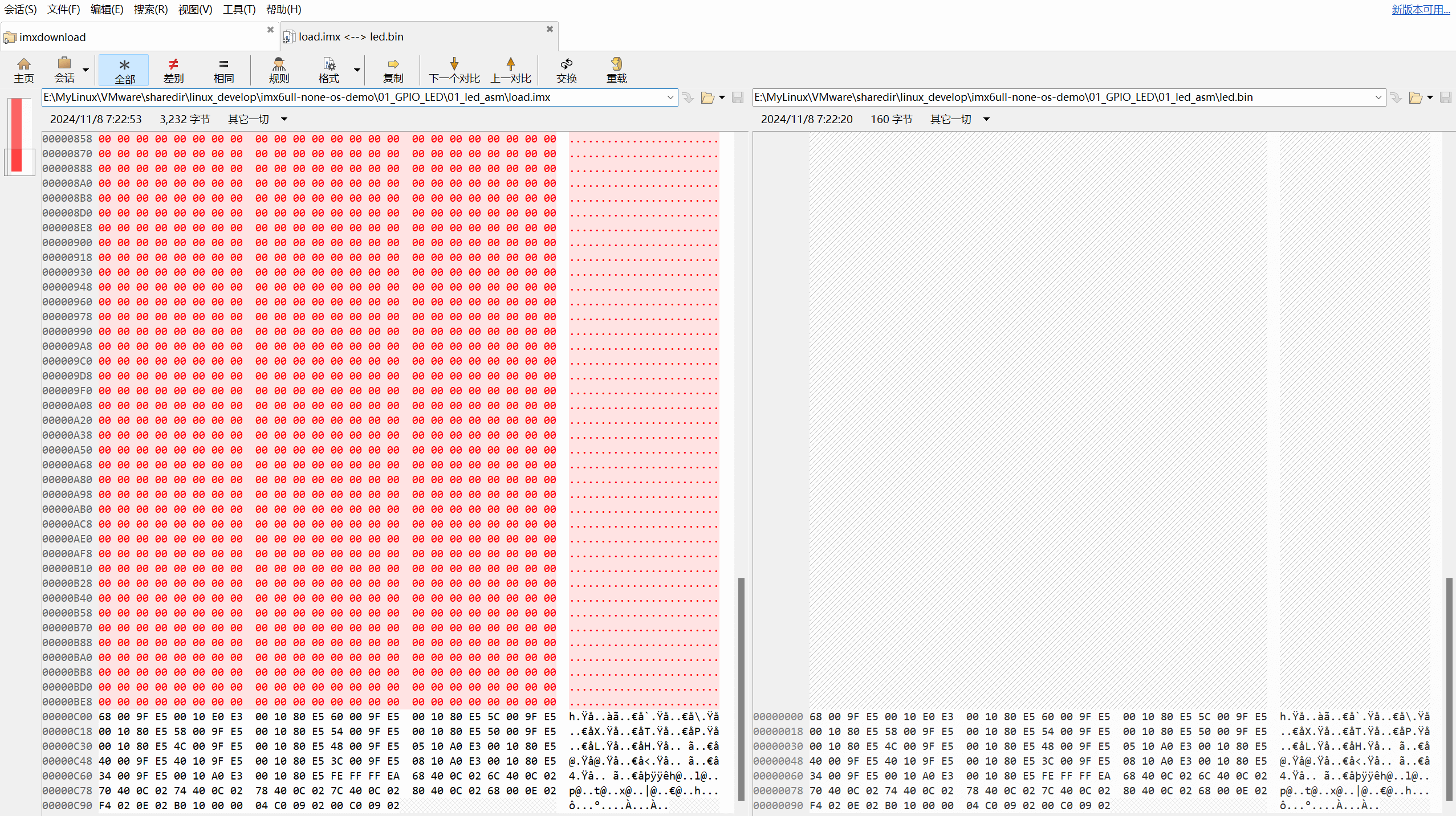
Task: Open file browser for the left pane
Action: click(707, 97)
